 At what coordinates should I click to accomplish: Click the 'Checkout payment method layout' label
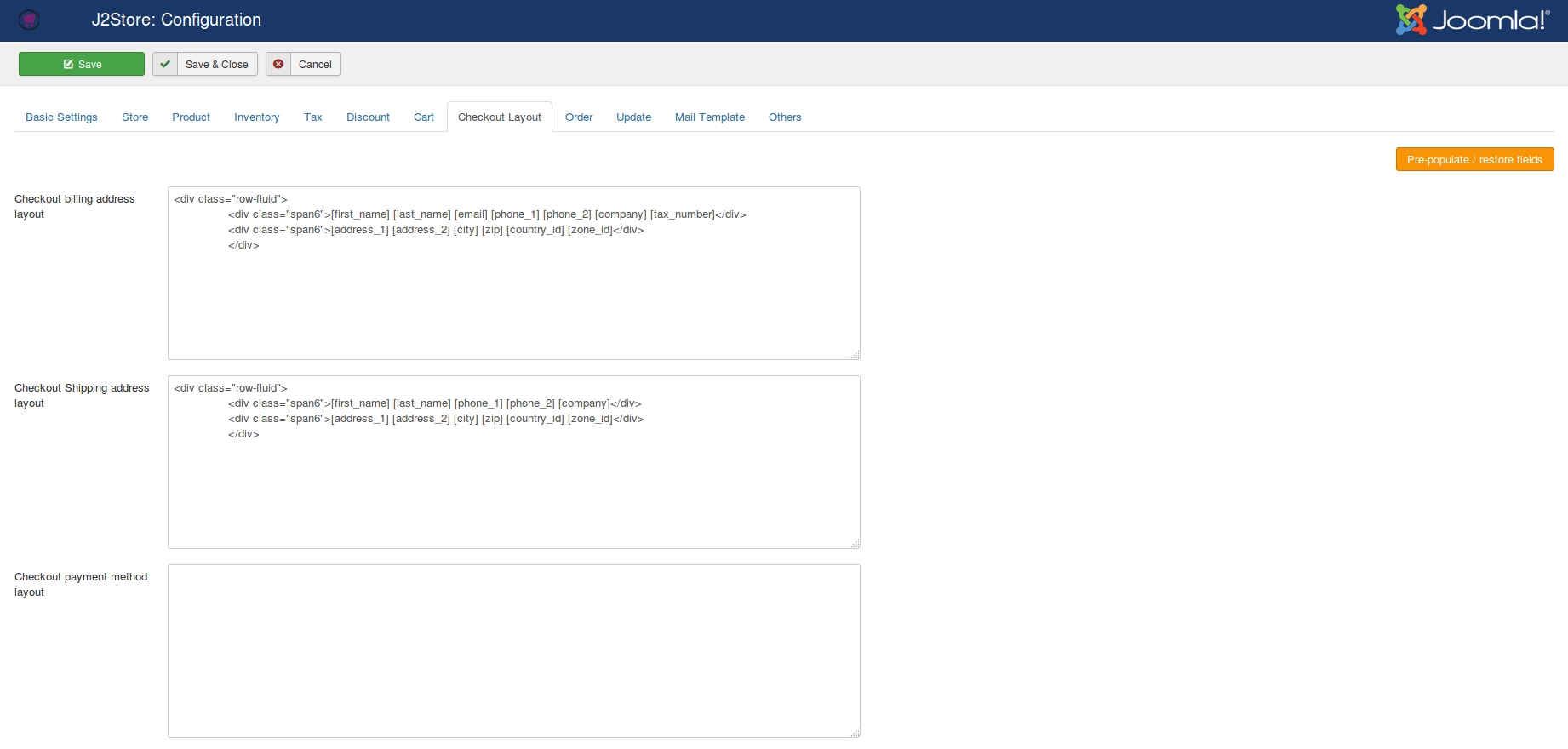point(81,585)
